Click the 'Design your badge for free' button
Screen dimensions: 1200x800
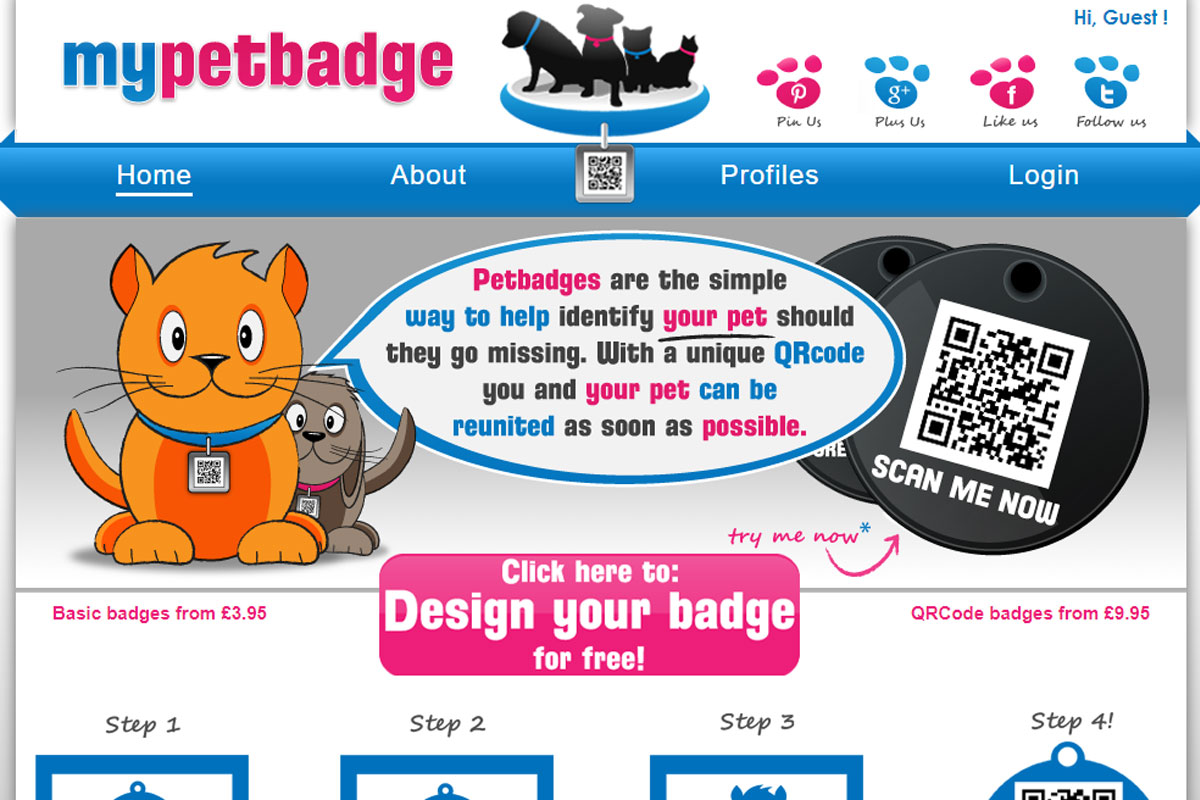pos(589,615)
